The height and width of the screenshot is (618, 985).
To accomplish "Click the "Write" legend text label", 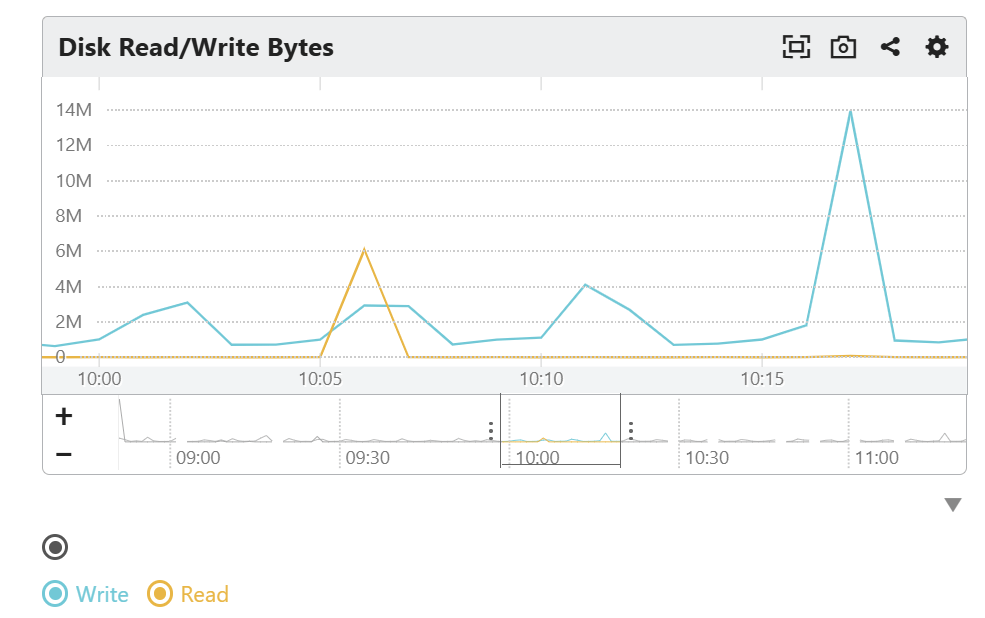I will point(102,594).
